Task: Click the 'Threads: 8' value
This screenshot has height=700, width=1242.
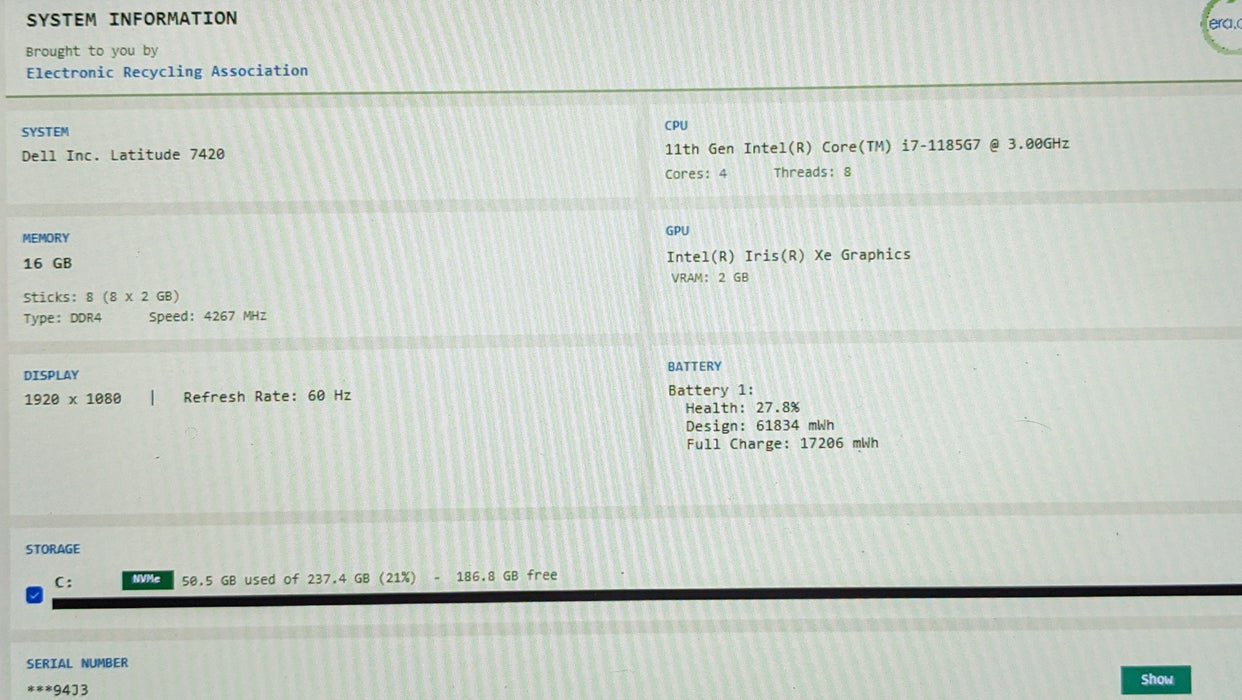Action: (812, 172)
